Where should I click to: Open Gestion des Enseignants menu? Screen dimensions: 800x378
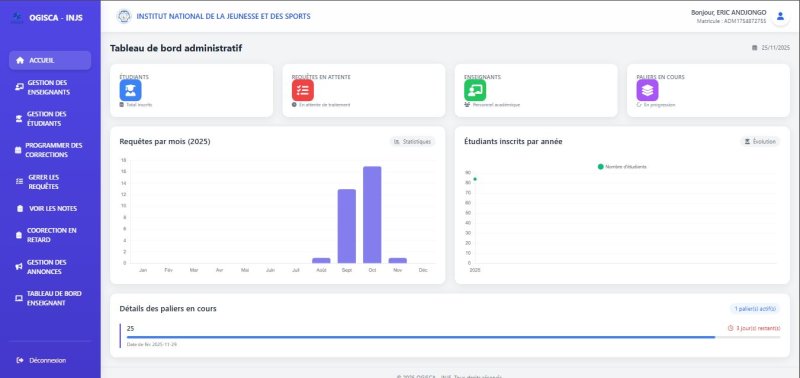50,87
